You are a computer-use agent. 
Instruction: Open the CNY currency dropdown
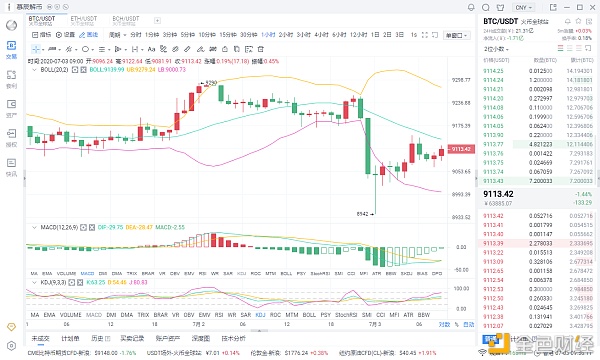[524, 7]
